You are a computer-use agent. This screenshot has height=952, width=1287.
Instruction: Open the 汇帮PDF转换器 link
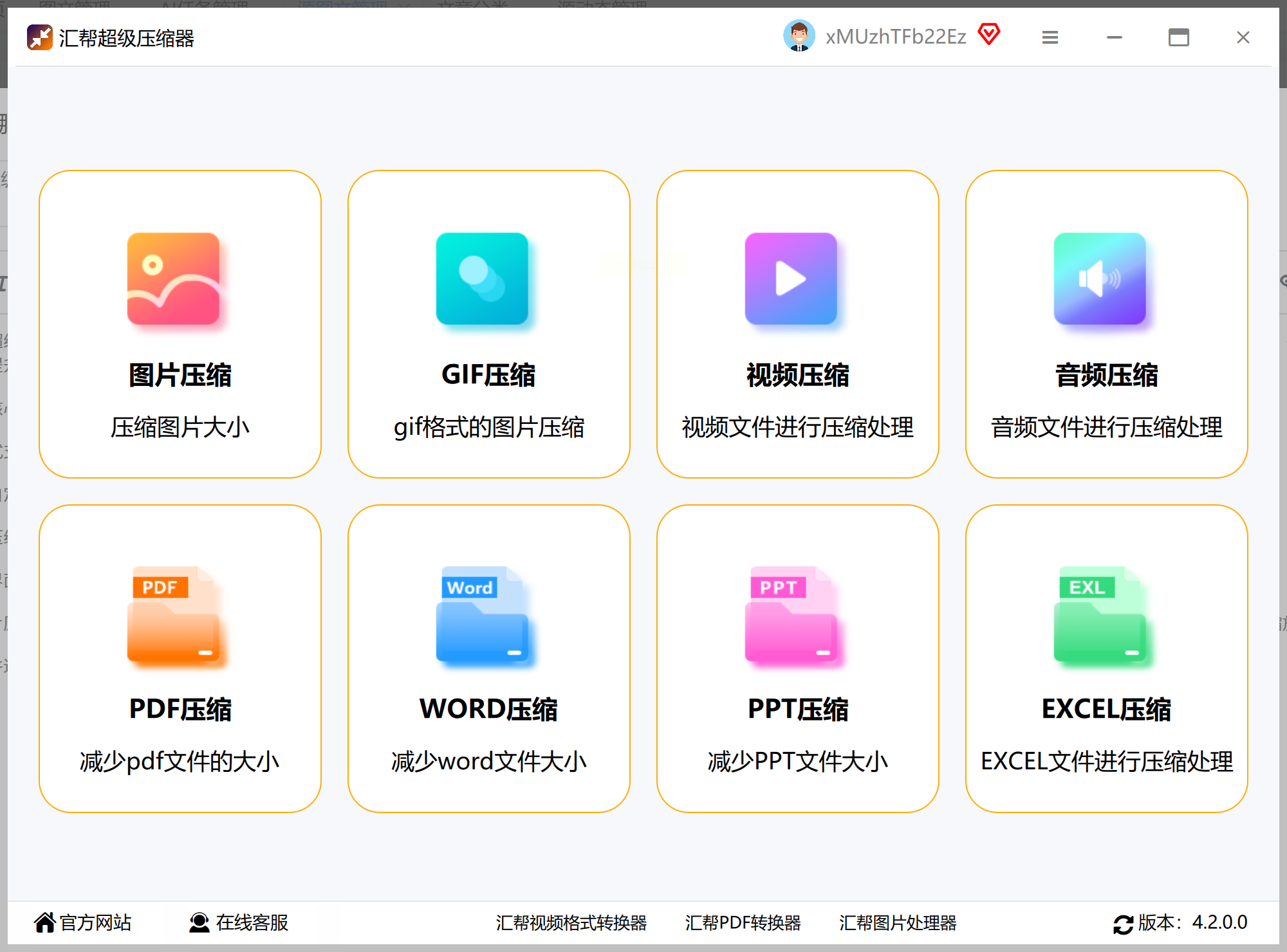[x=743, y=922]
